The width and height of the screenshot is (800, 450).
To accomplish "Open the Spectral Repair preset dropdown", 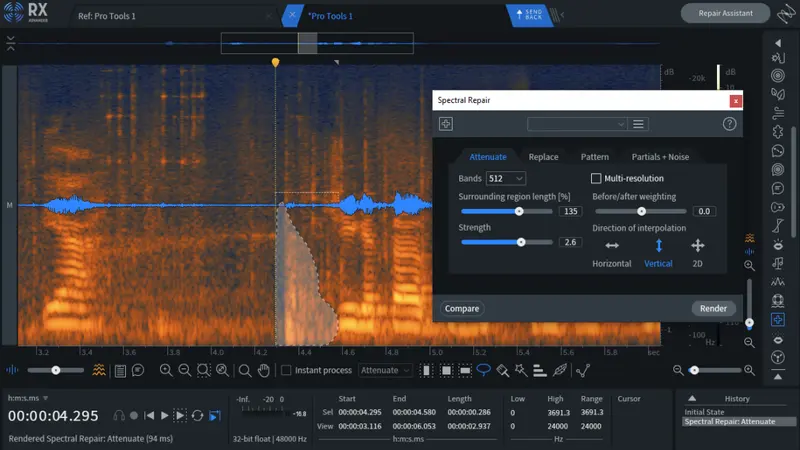I will (577, 124).
